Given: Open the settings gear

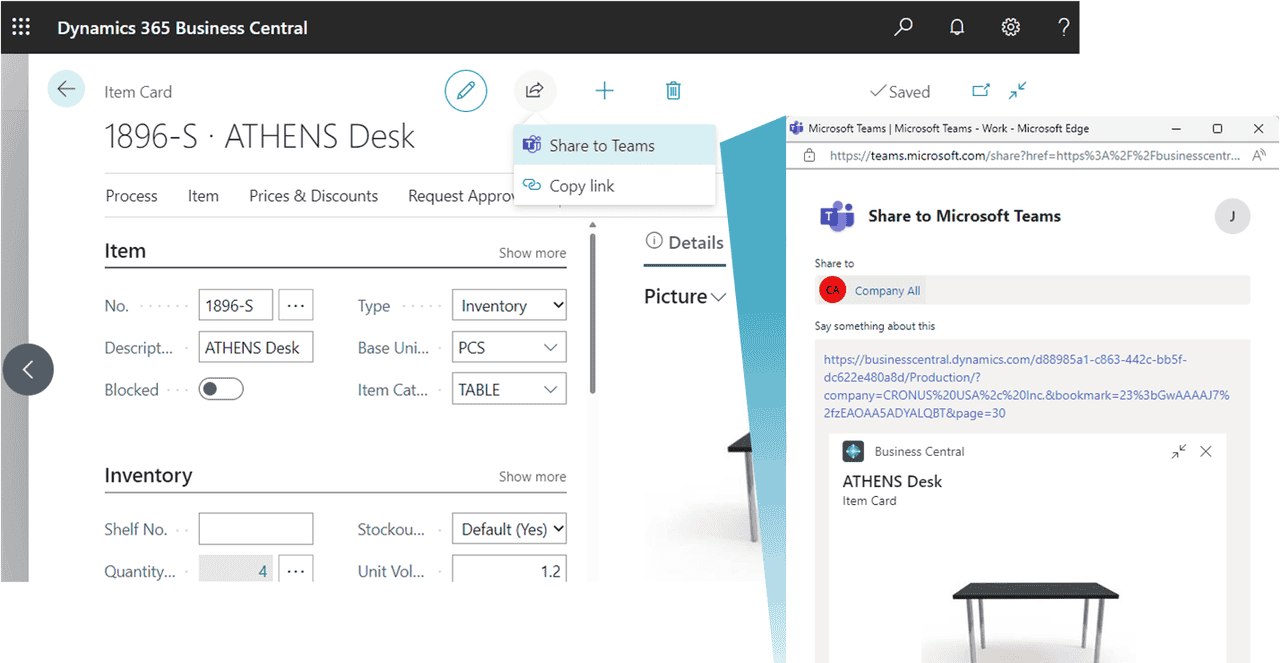Looking at the screenshot, I should (x=1010, y=27).
